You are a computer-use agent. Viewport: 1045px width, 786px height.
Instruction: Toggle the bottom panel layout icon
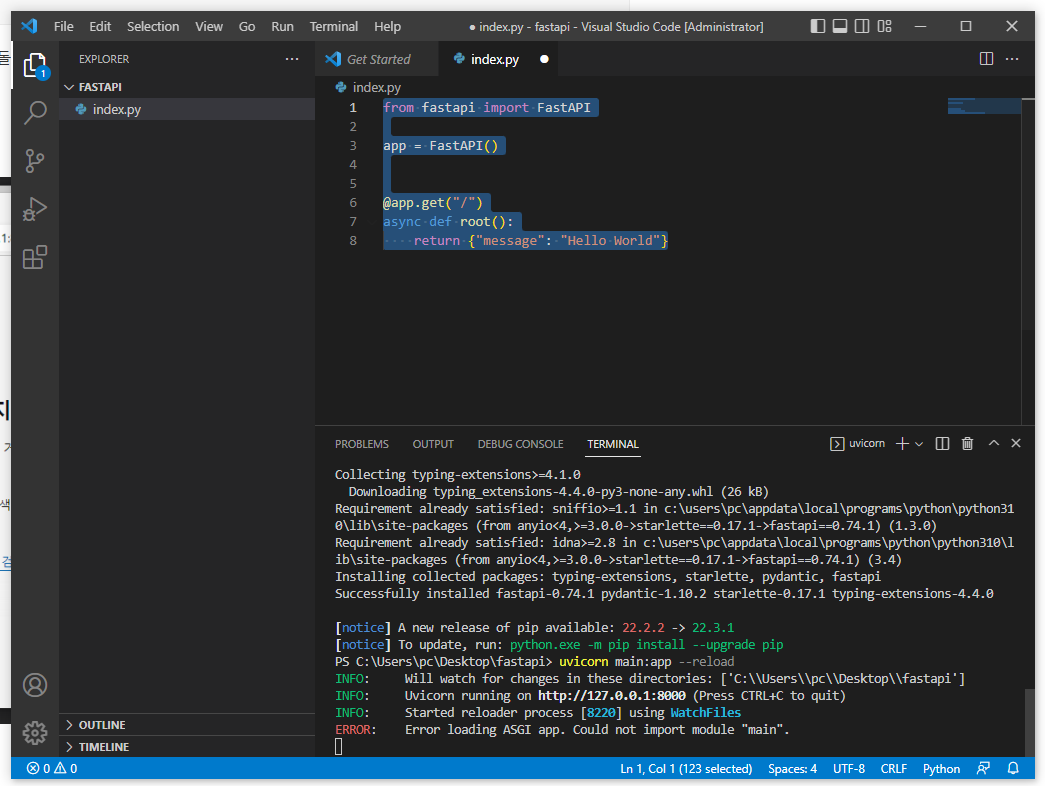coord(840,26)
